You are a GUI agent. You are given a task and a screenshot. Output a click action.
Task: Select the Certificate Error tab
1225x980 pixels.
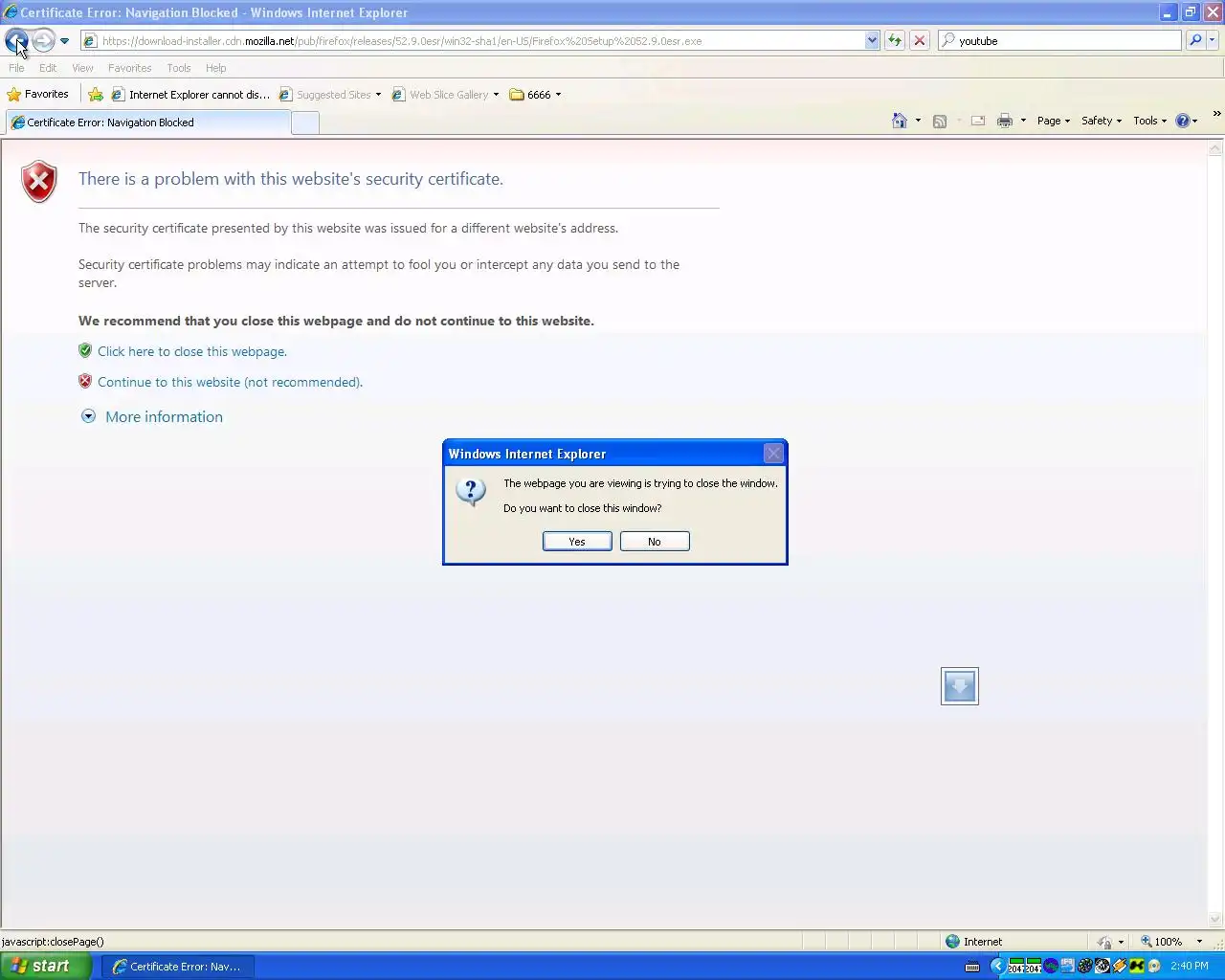pyautogui.click(x=146, y=122)
